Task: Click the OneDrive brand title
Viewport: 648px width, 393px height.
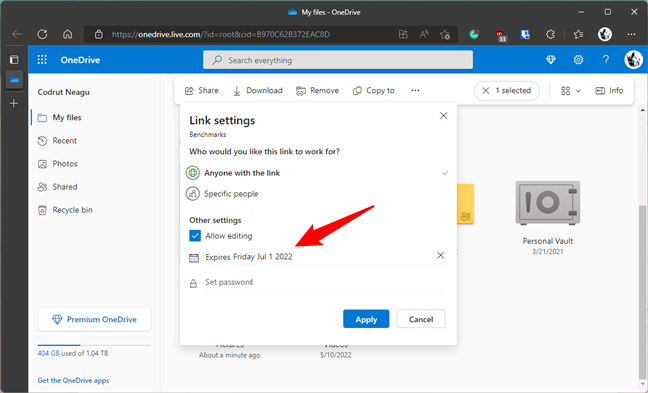Action: [80, 60]
